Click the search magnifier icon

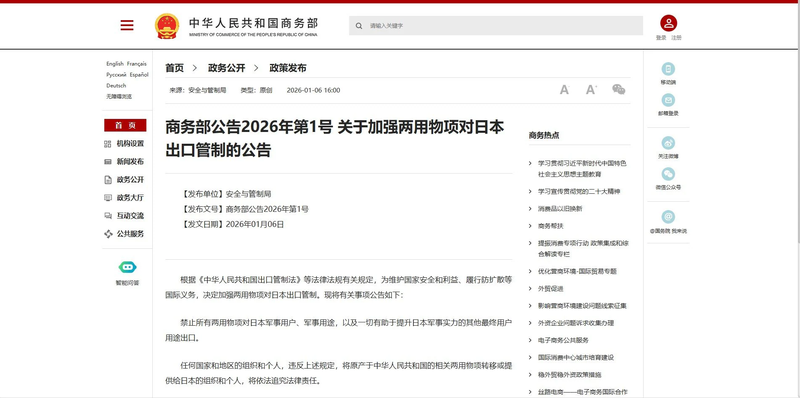click(359, 26)
